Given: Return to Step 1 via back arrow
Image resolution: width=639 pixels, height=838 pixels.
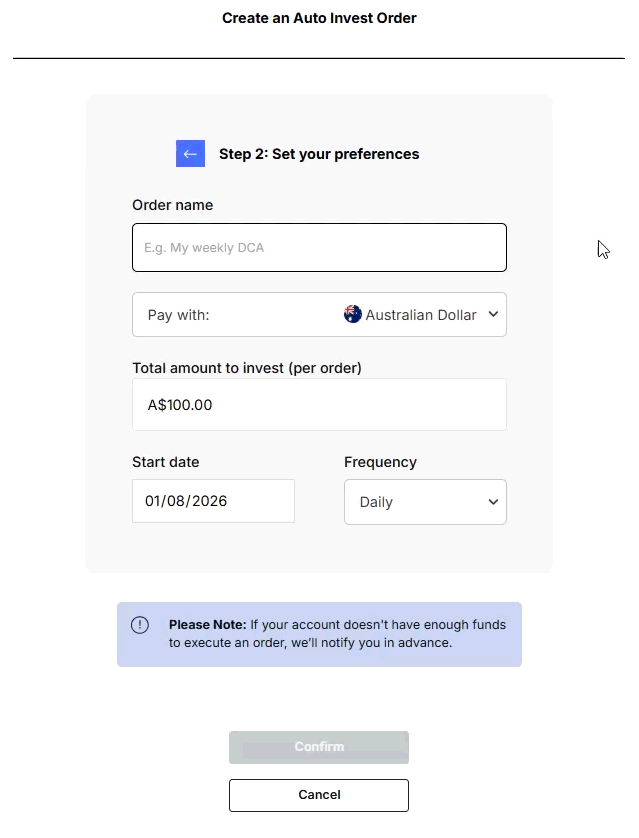Looking at the screenshot, I should [x=190, y=153].
